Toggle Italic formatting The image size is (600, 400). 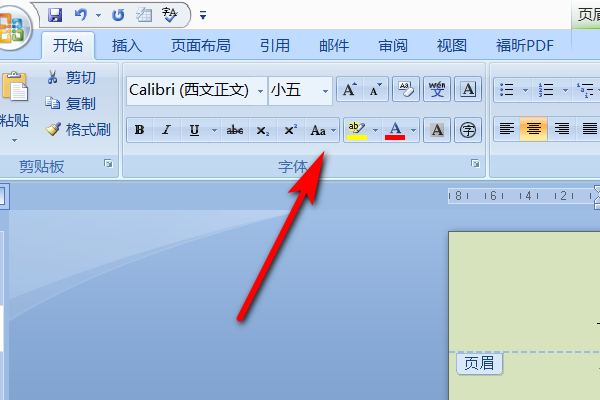tap(166, 131)
